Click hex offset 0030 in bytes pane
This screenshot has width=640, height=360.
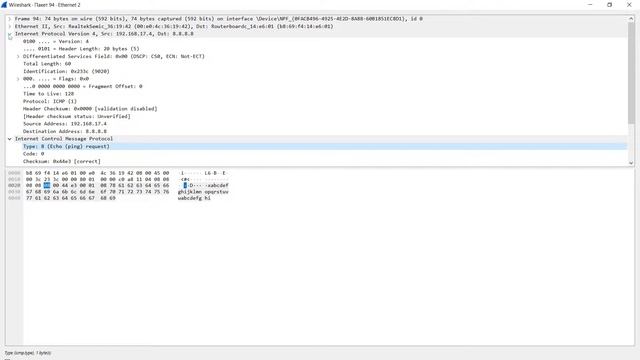(14, 192)
